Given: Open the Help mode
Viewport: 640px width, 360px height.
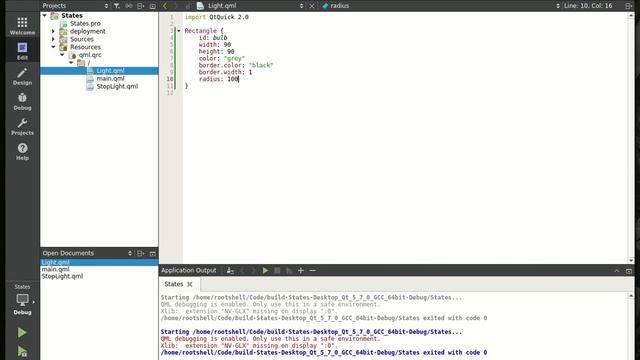Looking at the screenshot, I should click(x=22, y=151).
